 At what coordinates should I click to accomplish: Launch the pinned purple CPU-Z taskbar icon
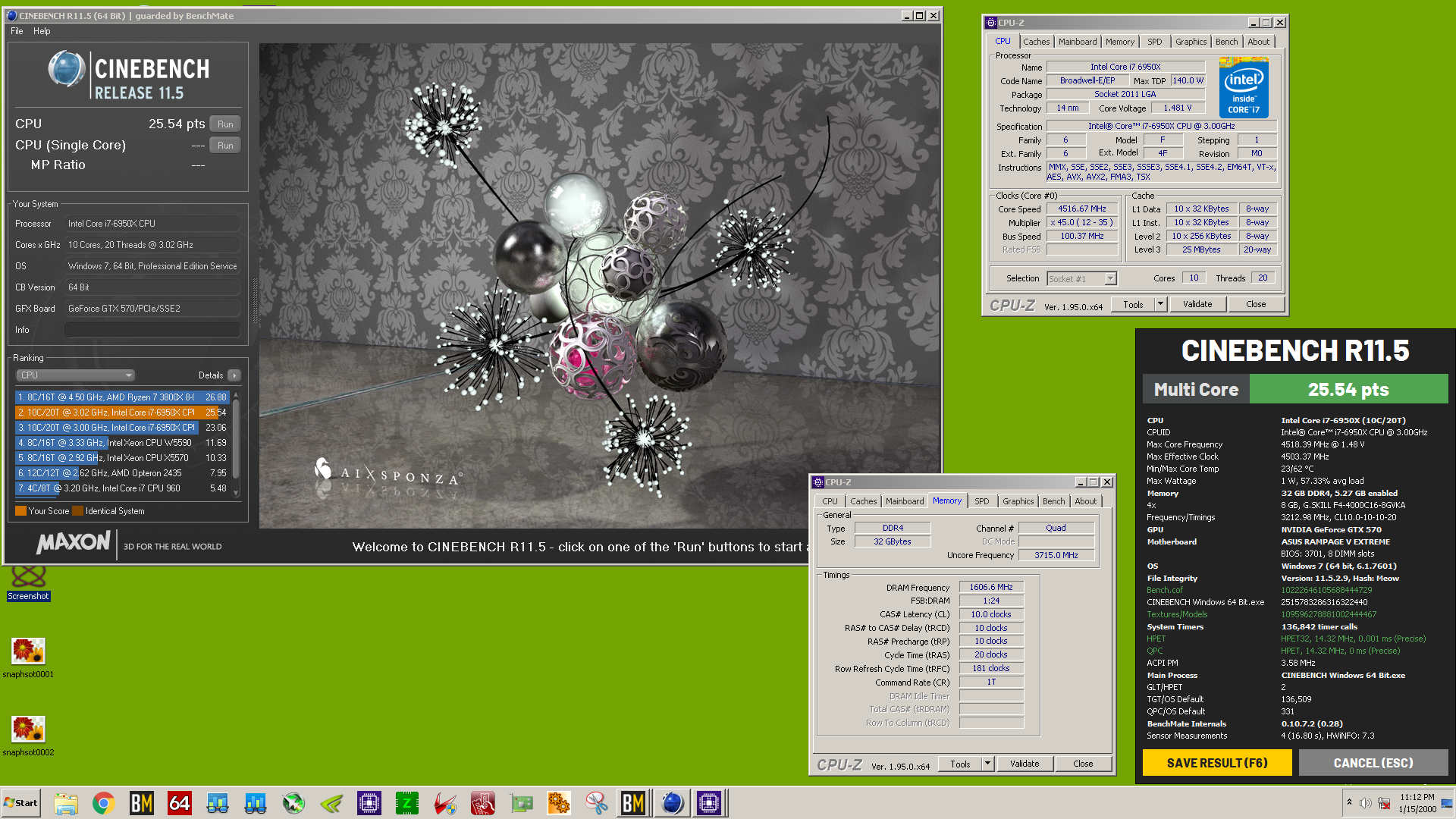point(369,803)
